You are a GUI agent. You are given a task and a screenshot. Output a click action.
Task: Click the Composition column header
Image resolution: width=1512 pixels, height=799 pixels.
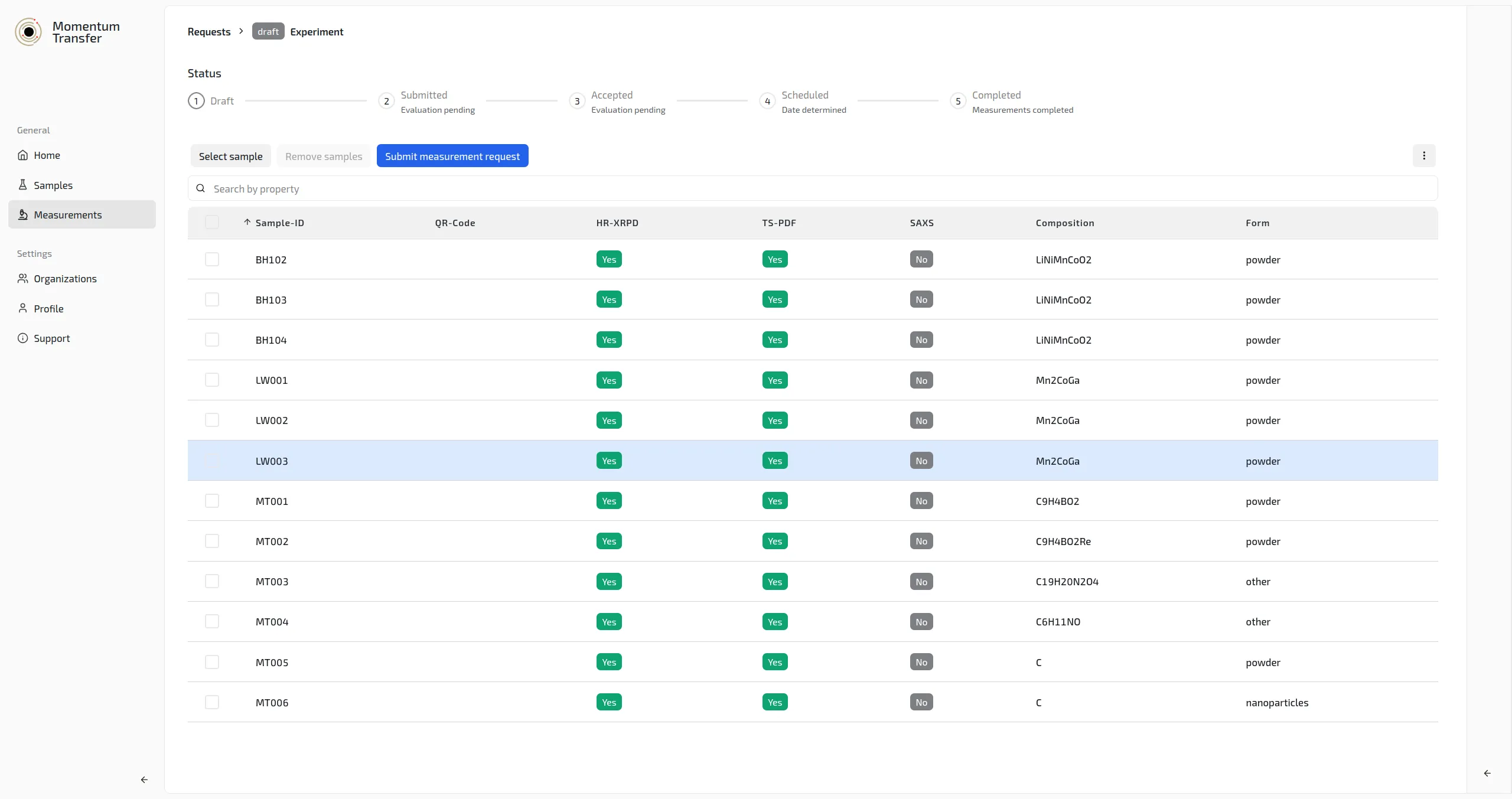click(1064, 223)
